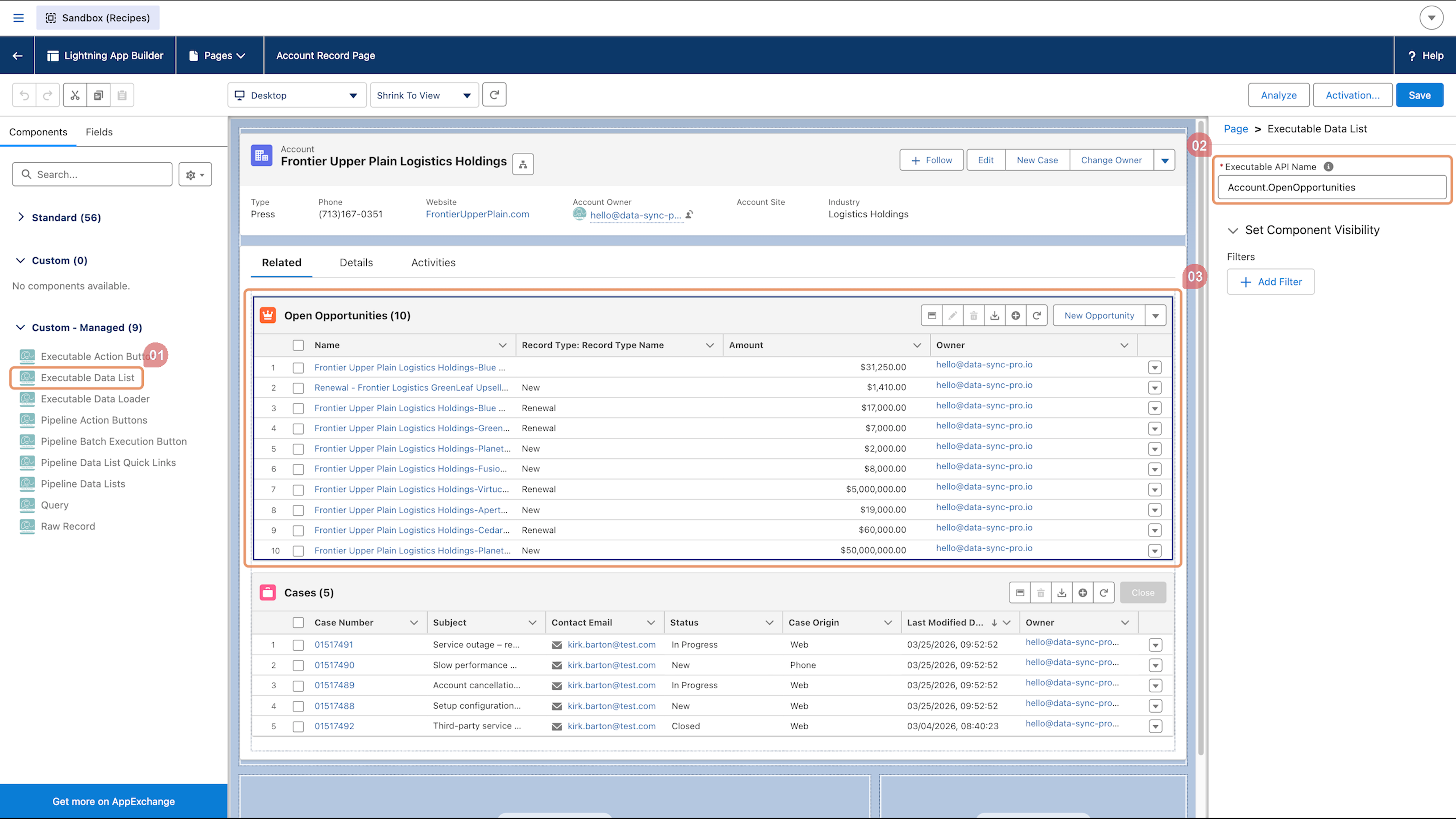
Task: Open Get more on AppExchange
Action: pyautogui.click(x=114, y=801)
